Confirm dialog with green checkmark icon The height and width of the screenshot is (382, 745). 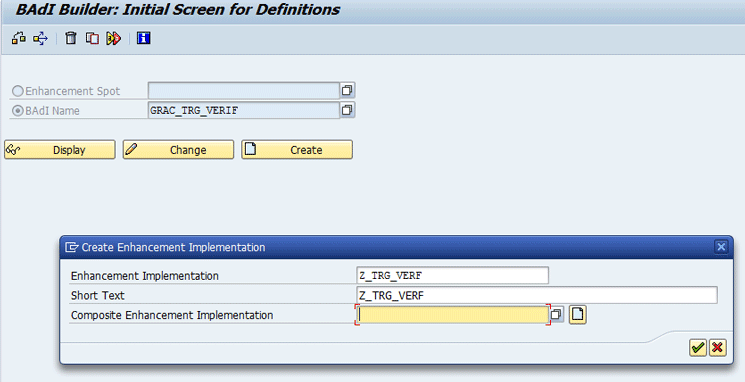coord(697,348)
